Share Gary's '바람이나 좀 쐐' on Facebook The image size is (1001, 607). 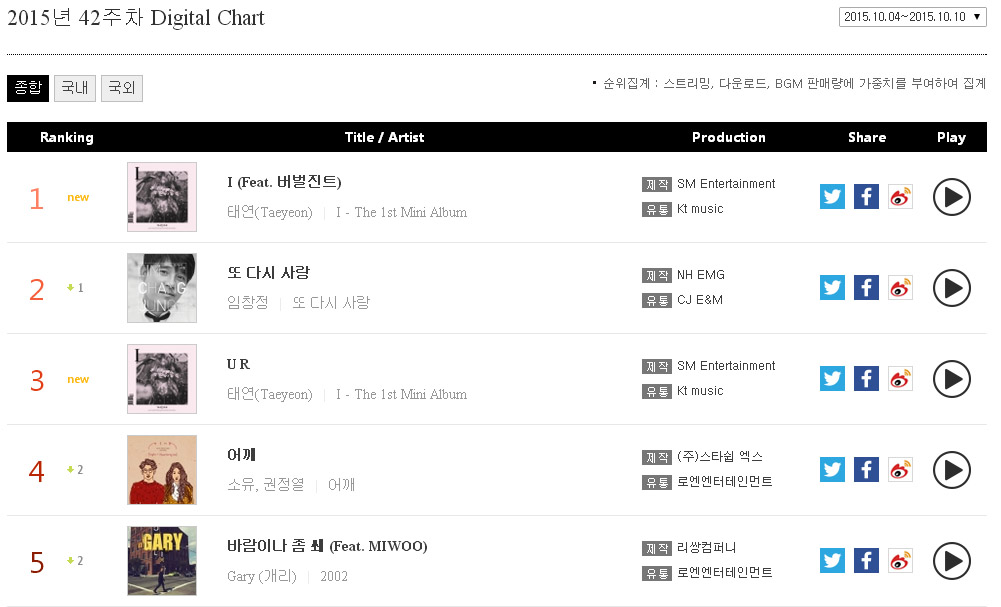click(866, 561)
